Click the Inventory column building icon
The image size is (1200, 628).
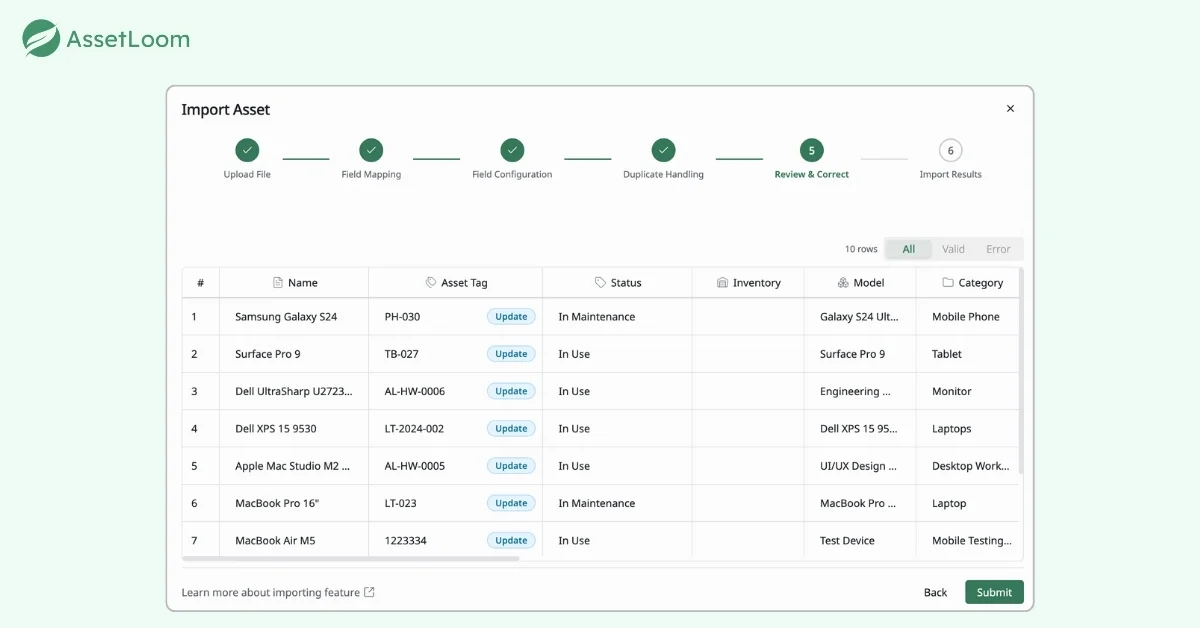[x=722, y=283]
